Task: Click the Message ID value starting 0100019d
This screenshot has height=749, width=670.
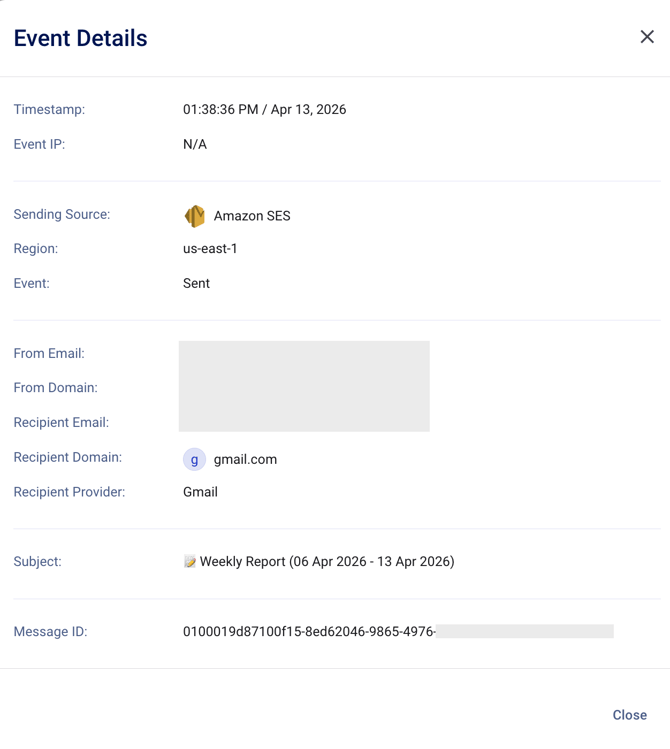Action: click(308, 632)
